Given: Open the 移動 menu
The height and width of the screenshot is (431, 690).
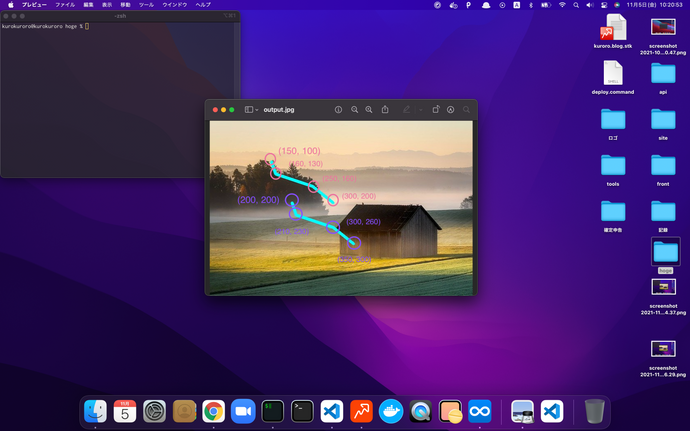Looking at the screenshot, I should (x=125, y=5).
